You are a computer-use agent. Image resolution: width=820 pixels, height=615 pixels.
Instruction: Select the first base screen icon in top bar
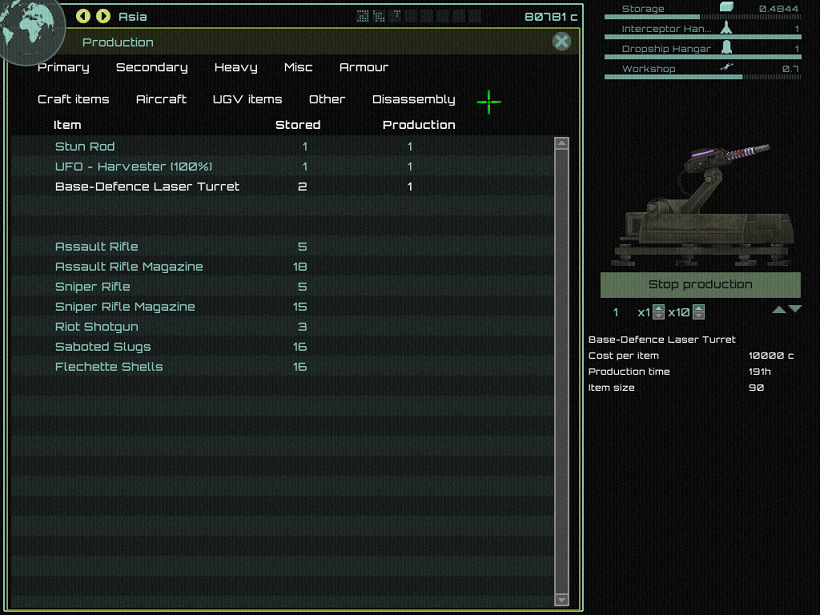pyautogui.click(x=363, y=16)
